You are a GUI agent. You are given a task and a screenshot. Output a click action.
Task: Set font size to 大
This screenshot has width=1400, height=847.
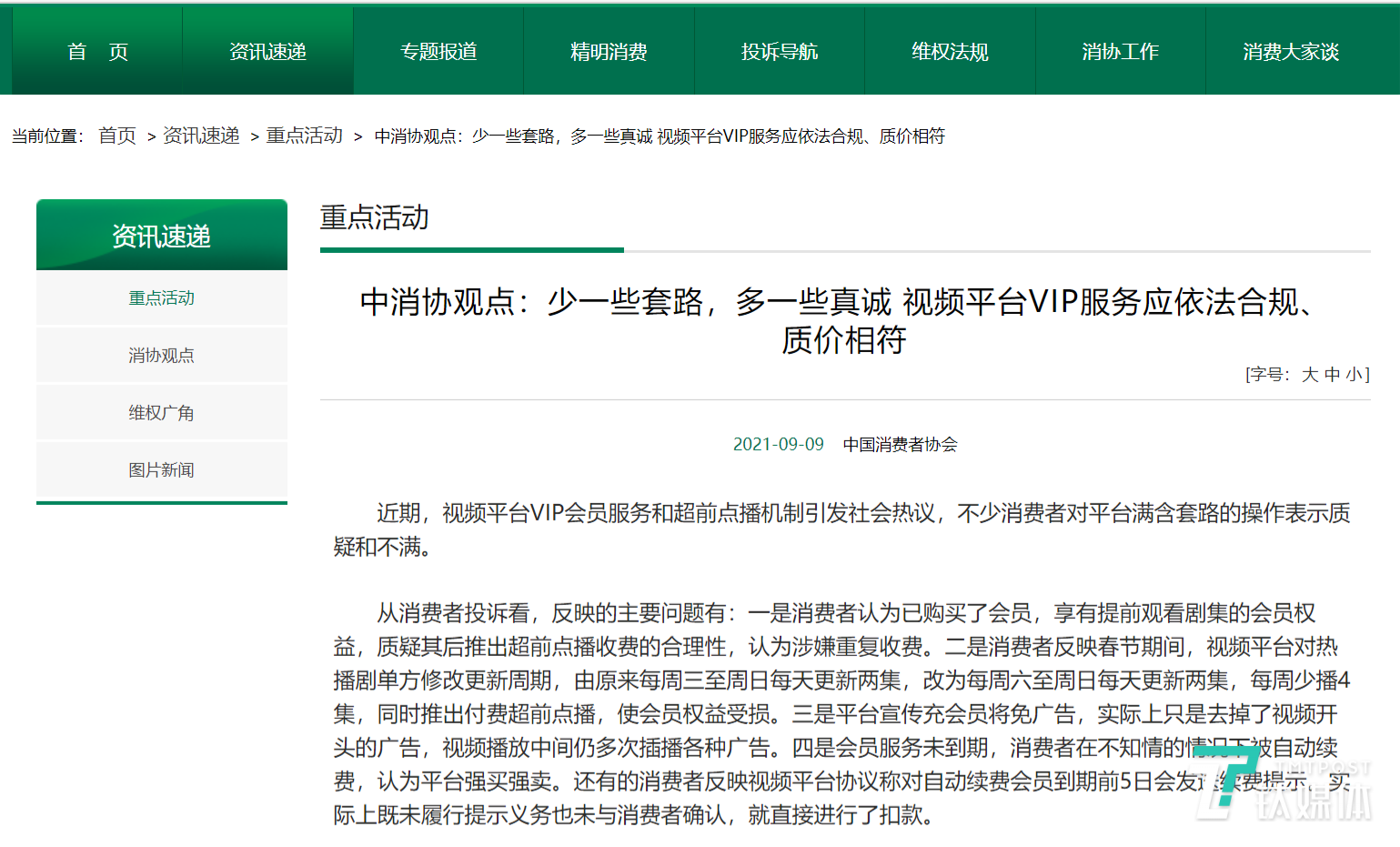pyautogui.click(x=1310, y=374)
